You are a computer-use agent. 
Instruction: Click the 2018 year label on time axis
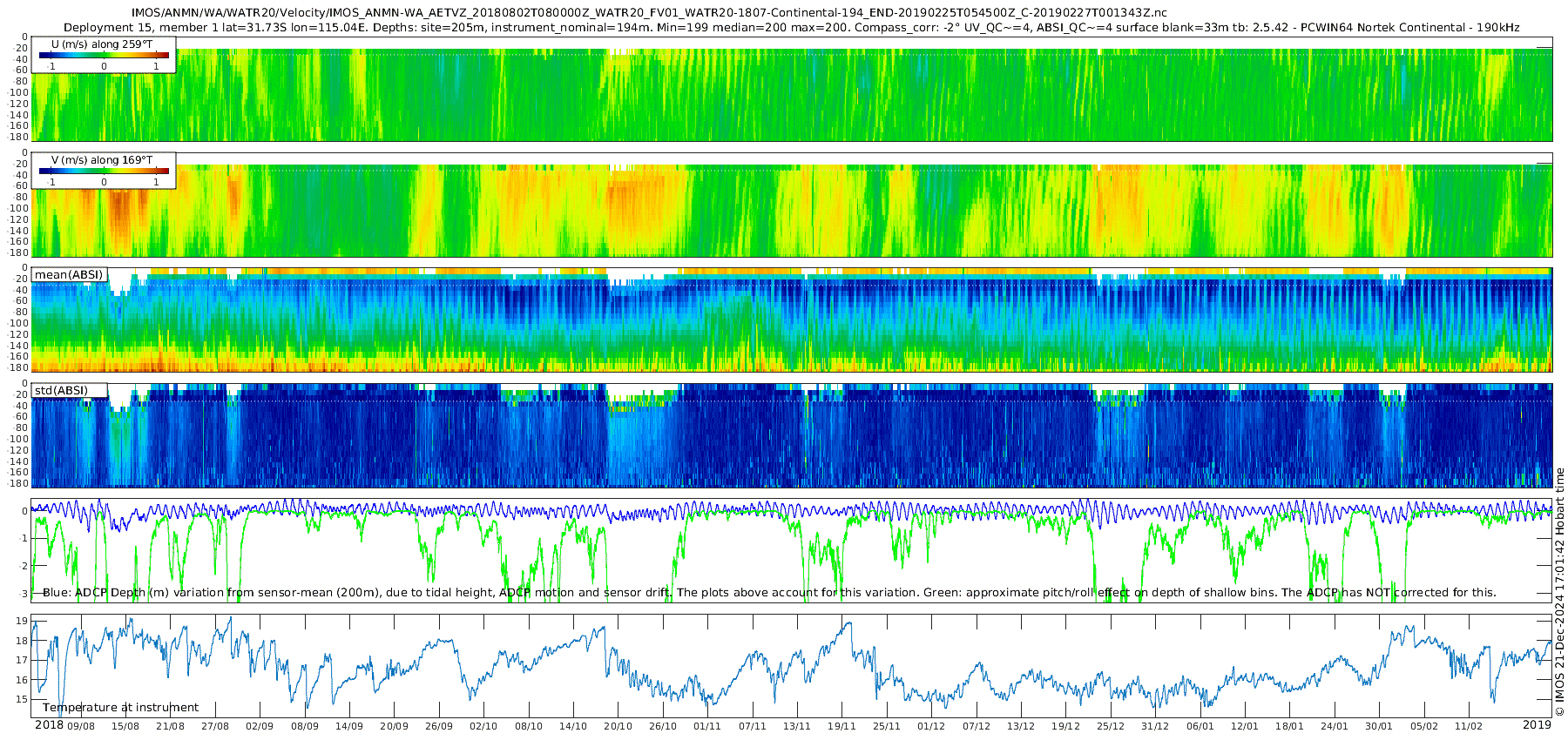[49, 725]
